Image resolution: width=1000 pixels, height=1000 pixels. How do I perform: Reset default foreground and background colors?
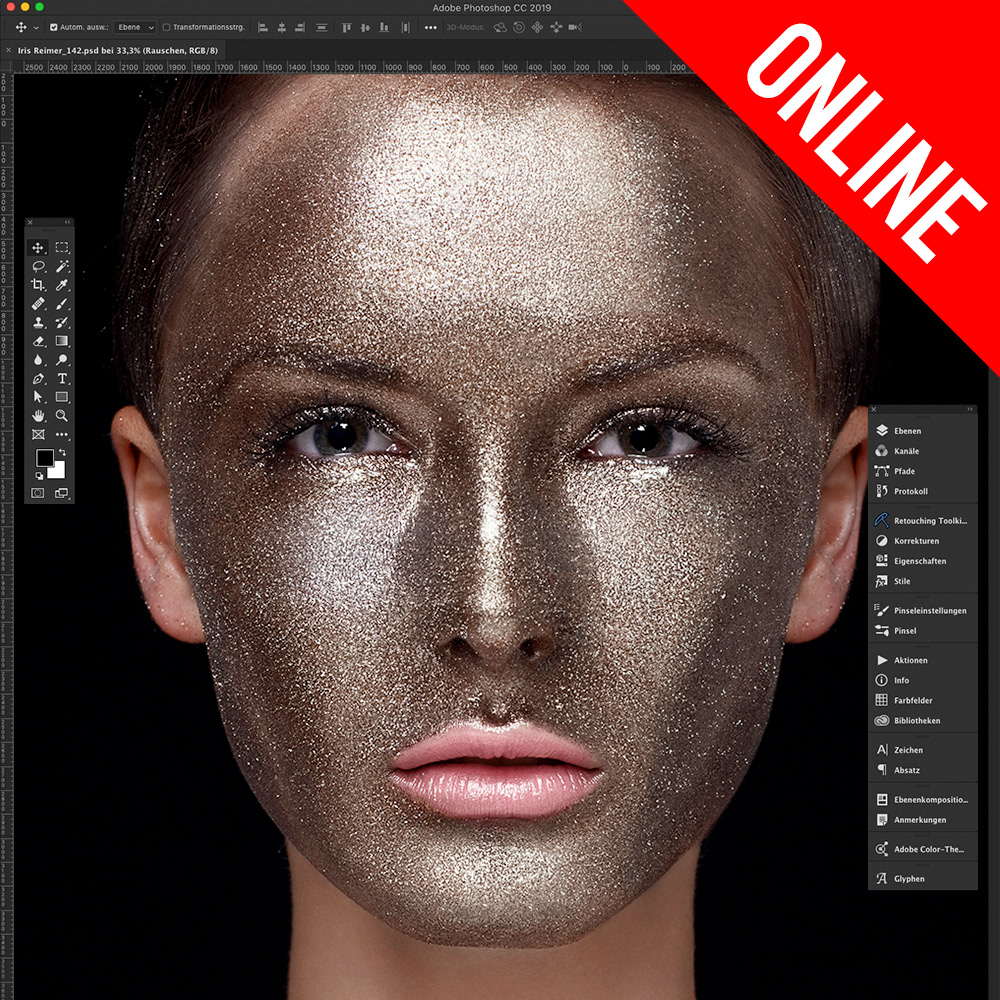(39, 476)
